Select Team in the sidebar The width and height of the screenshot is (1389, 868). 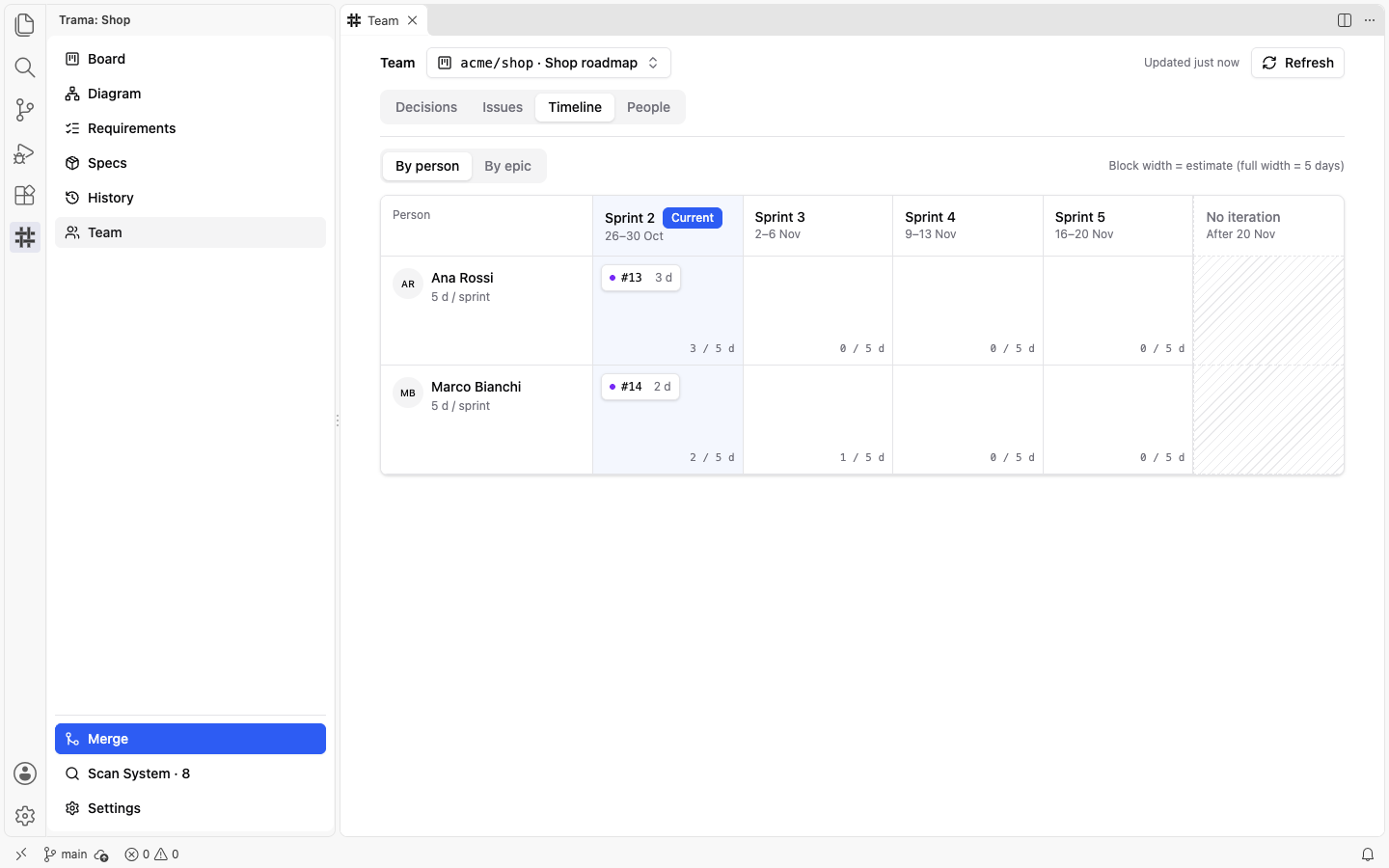point(190,232)
